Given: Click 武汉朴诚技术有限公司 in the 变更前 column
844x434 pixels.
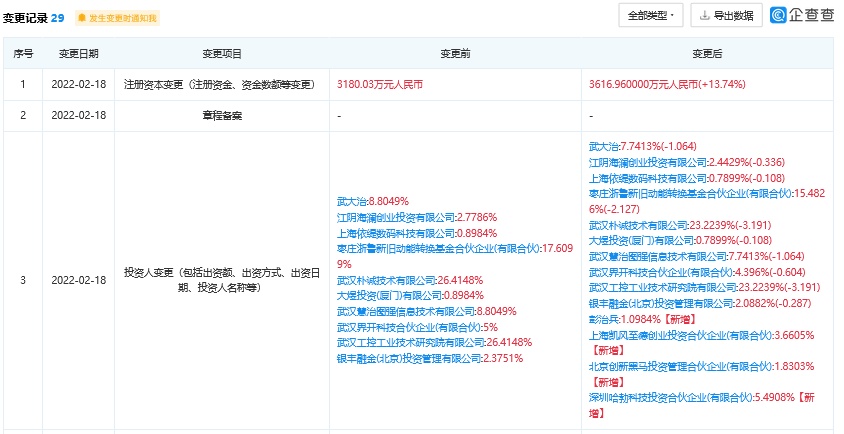Looking at the screenshot, I should click(386, 279).
